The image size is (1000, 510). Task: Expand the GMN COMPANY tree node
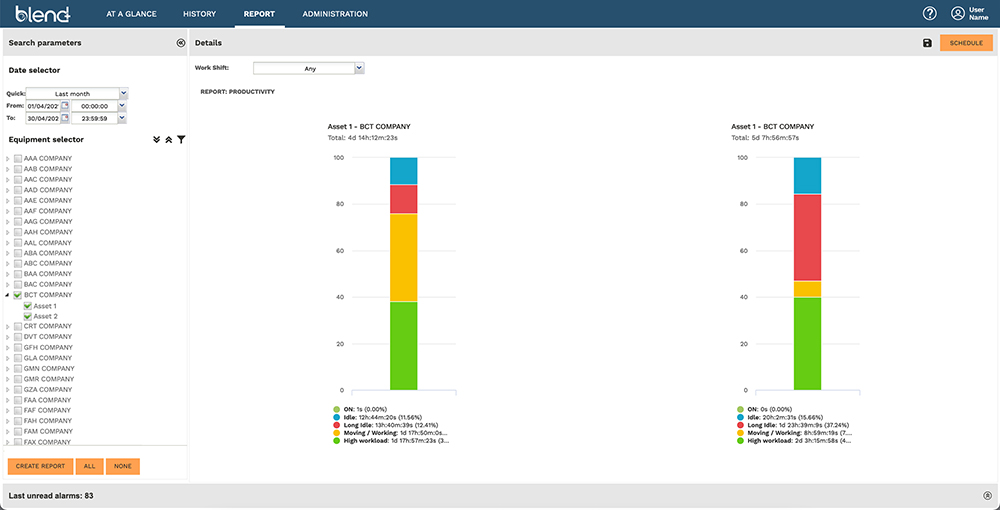click(x=8, y=368)
